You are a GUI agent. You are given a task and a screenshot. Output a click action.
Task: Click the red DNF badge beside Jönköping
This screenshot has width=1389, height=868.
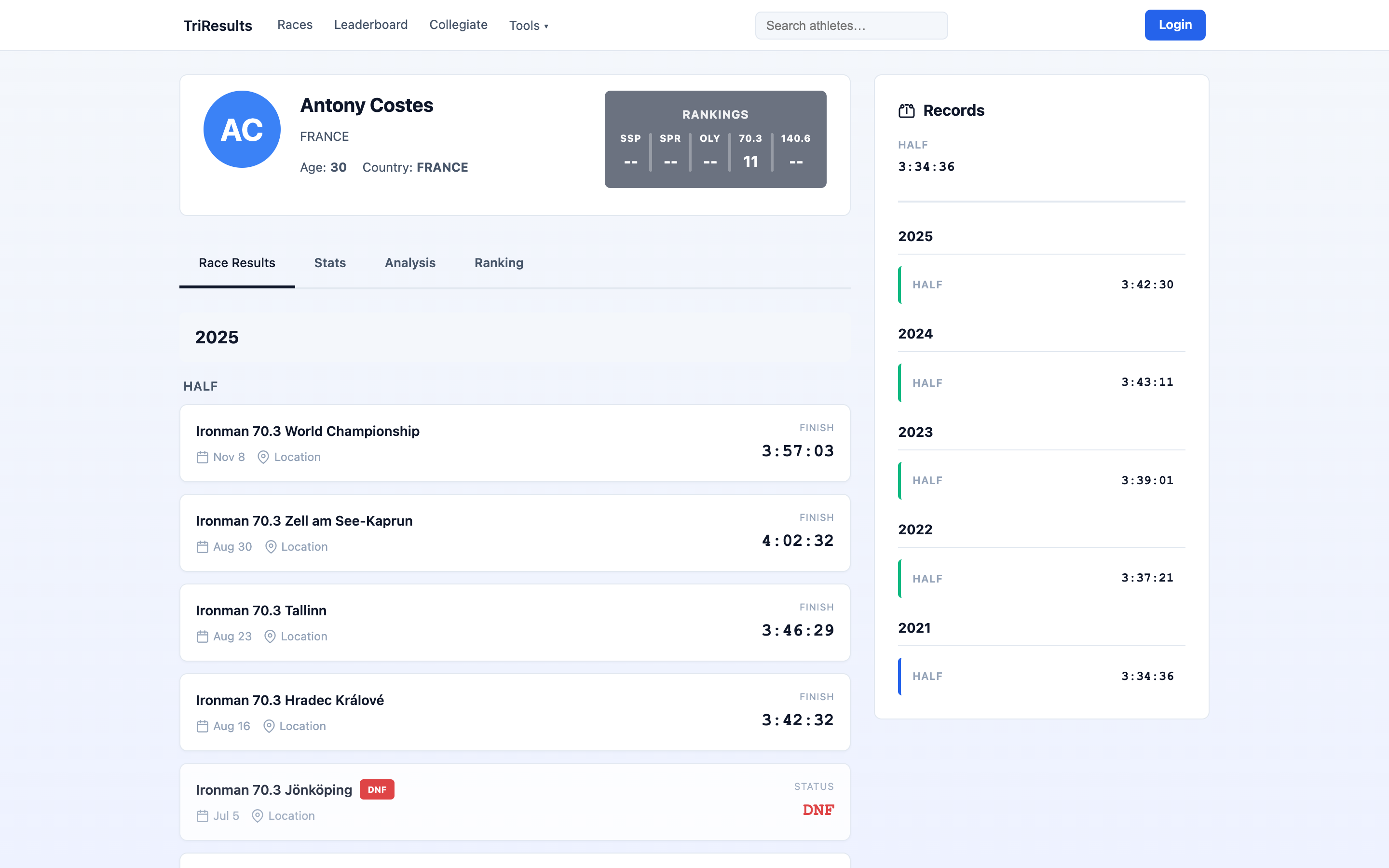[x=377, y=789]
